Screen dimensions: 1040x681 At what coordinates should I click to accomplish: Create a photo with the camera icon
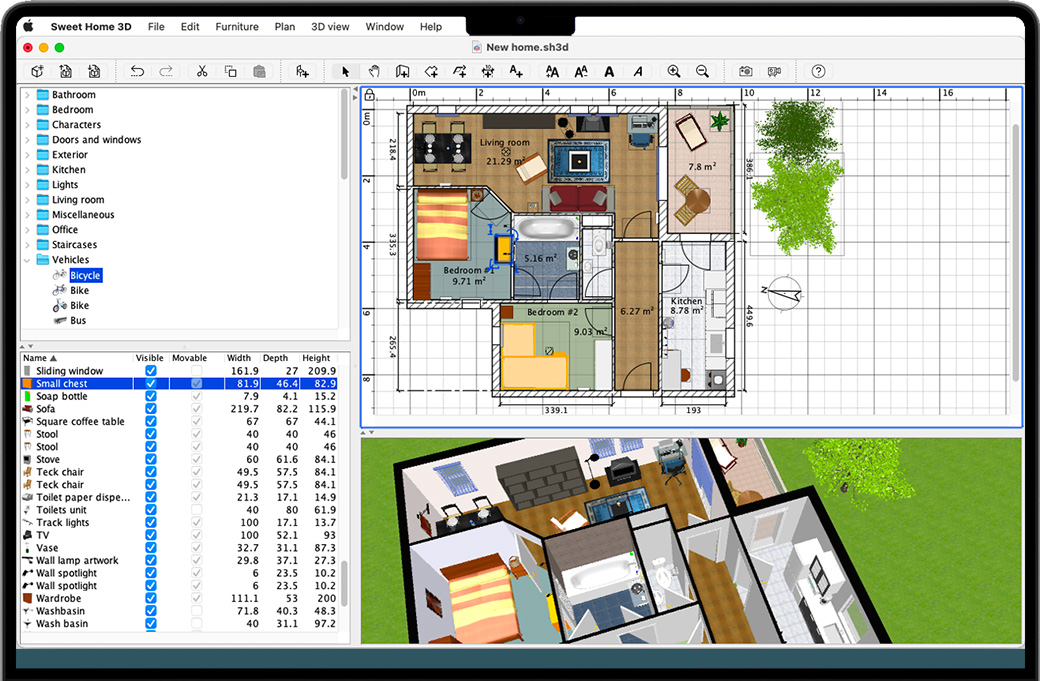click(745, 71)
